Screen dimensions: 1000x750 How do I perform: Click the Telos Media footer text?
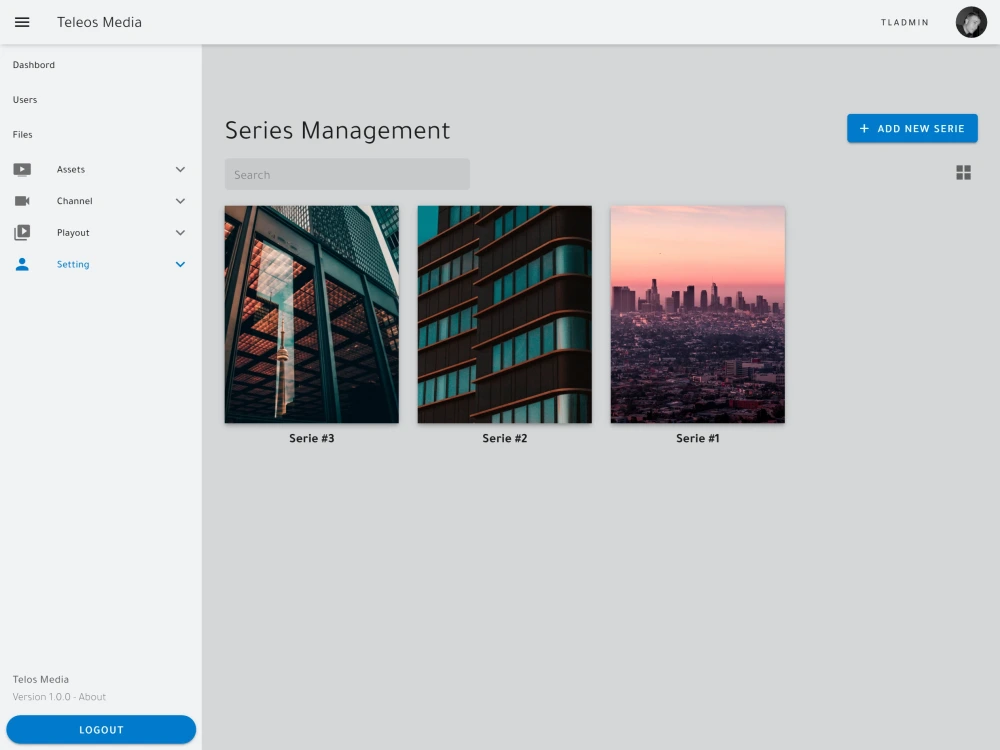point(41,680)
